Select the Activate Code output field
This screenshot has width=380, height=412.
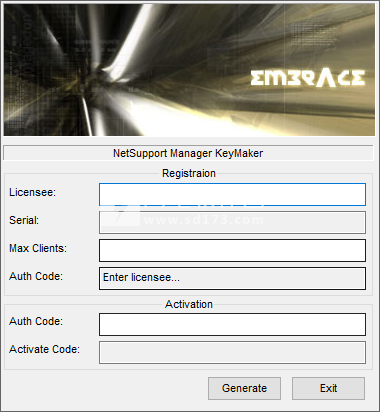(x=232, y=352)
